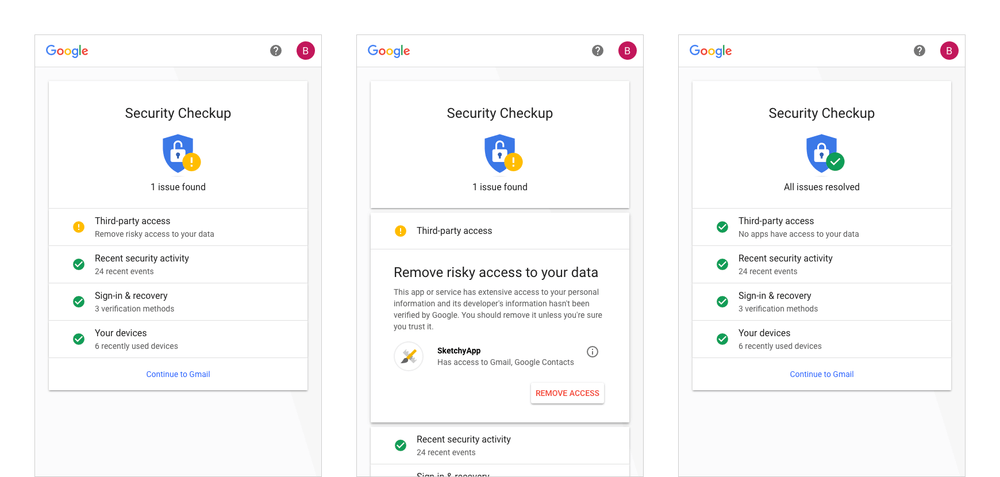Click green check beside 'No apps have access'
This screenshot has height=477, width=1000.
[x=722, y=227]
